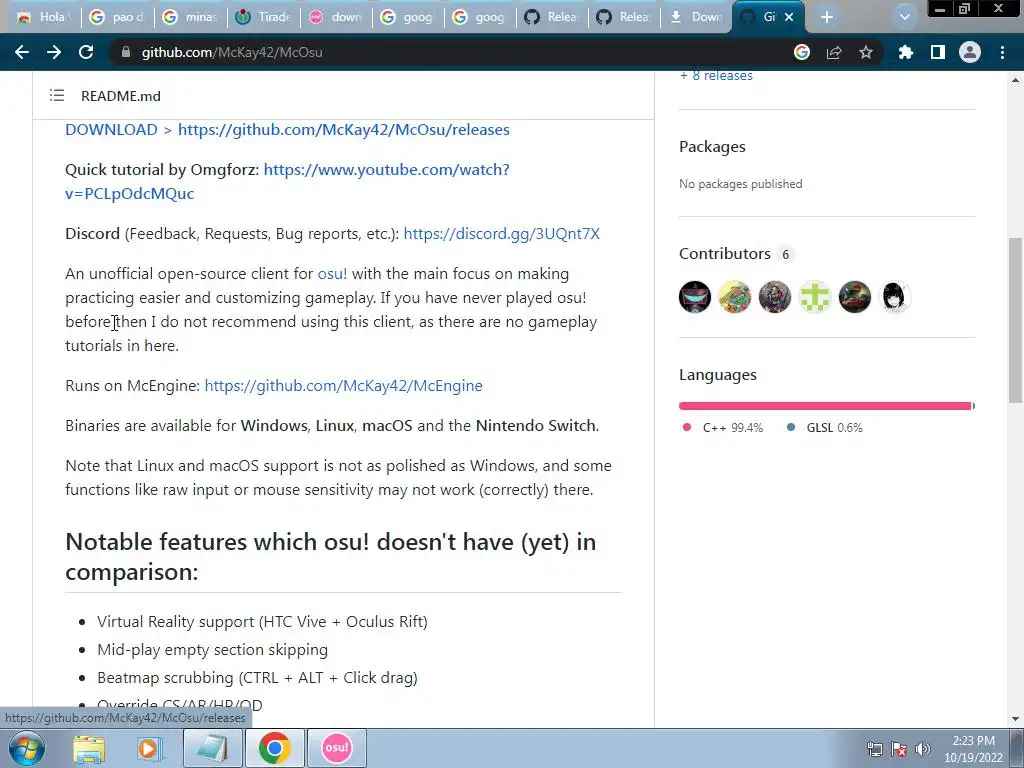Image resolution: width=1024 pixels, height=768 pixels.
Task: Open the notepad taskbar icon
Action: [213, 748]
